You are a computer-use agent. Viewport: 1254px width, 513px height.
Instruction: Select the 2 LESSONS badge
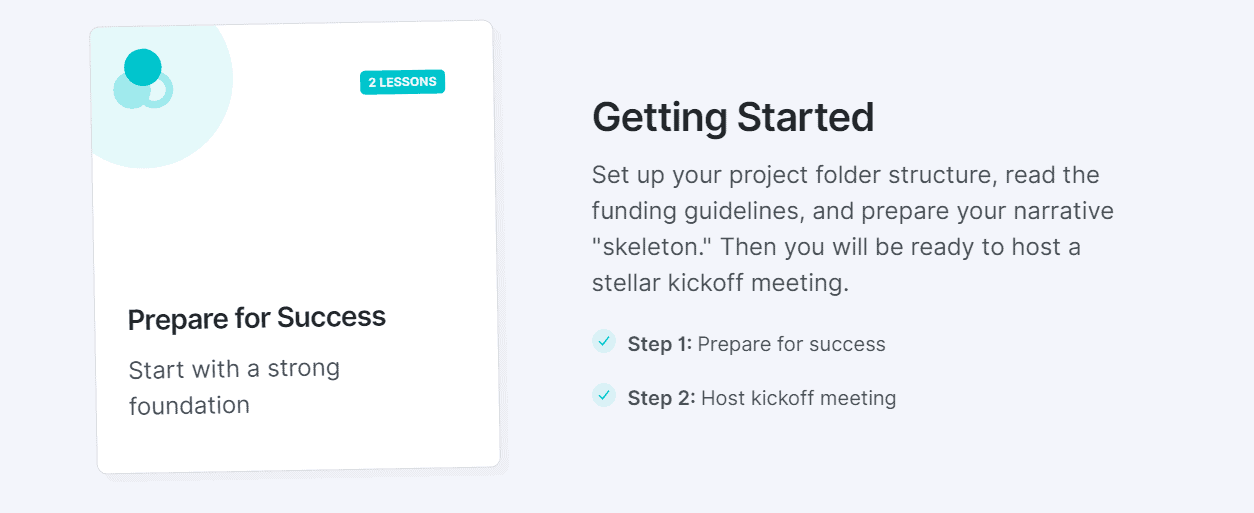point(402,82)
